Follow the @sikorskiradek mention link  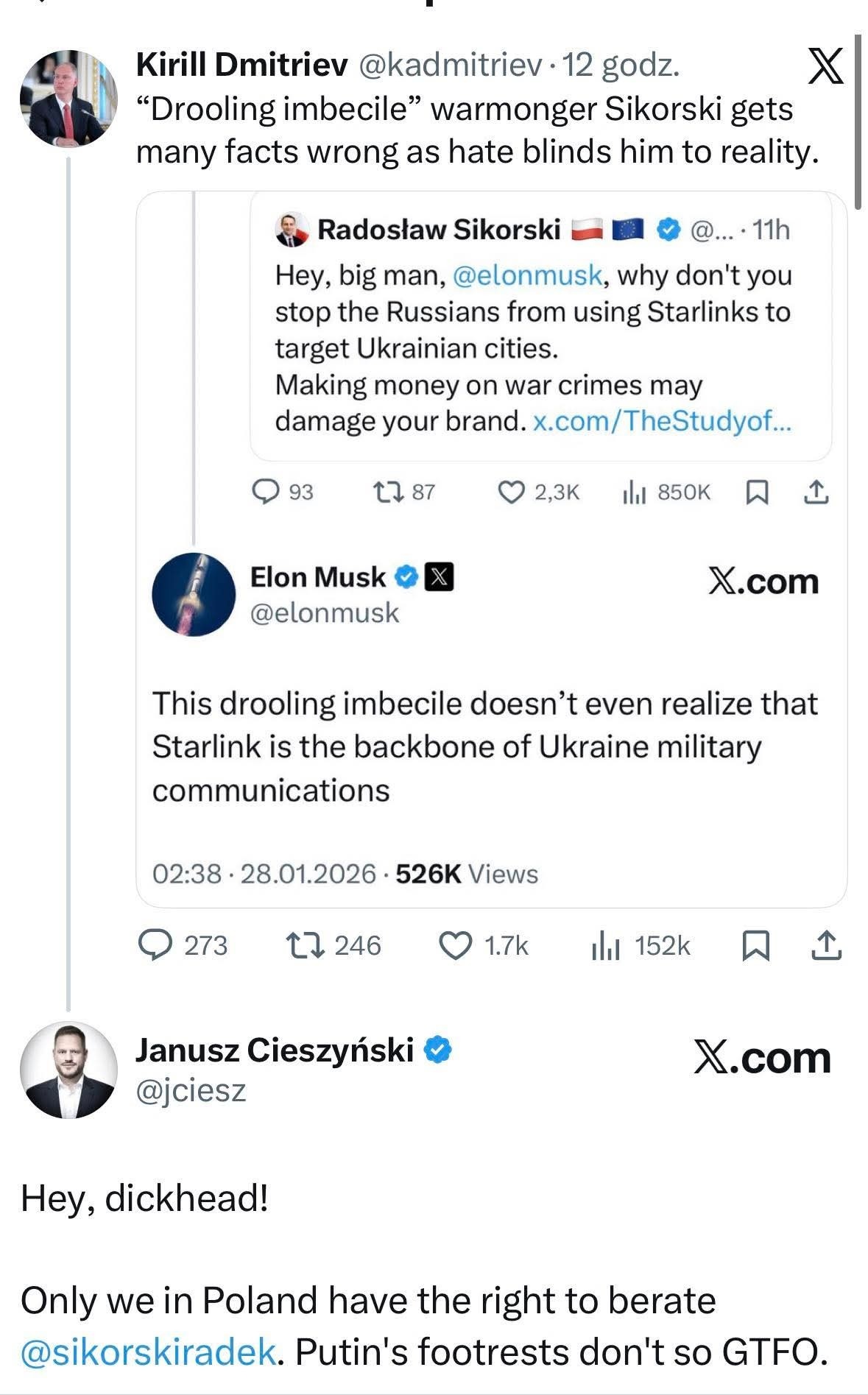(148, 1352)
